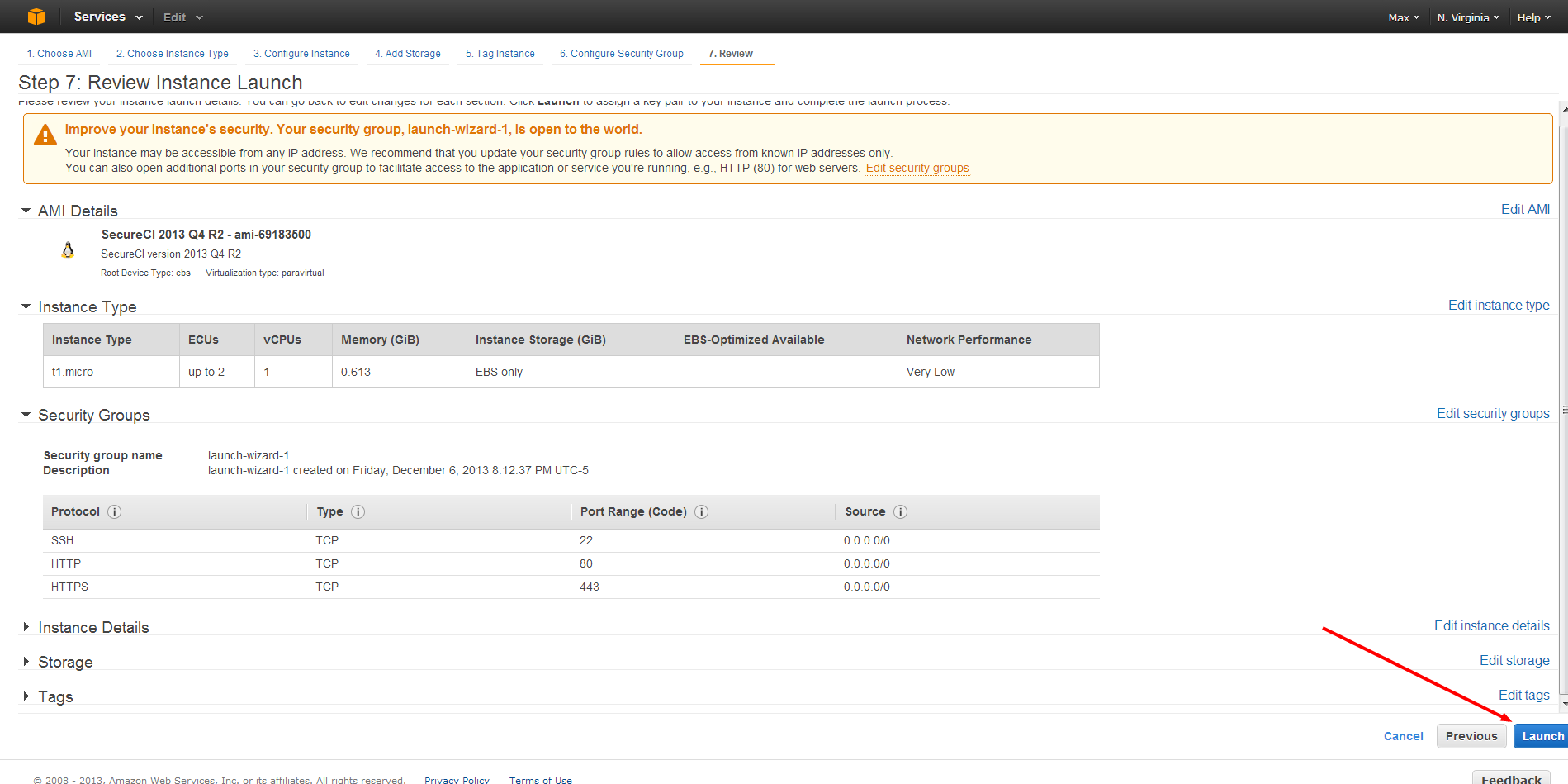Collapse the AMI Details section
Viewport: 1568px width, 784px height.
click(x=26, y=211)
